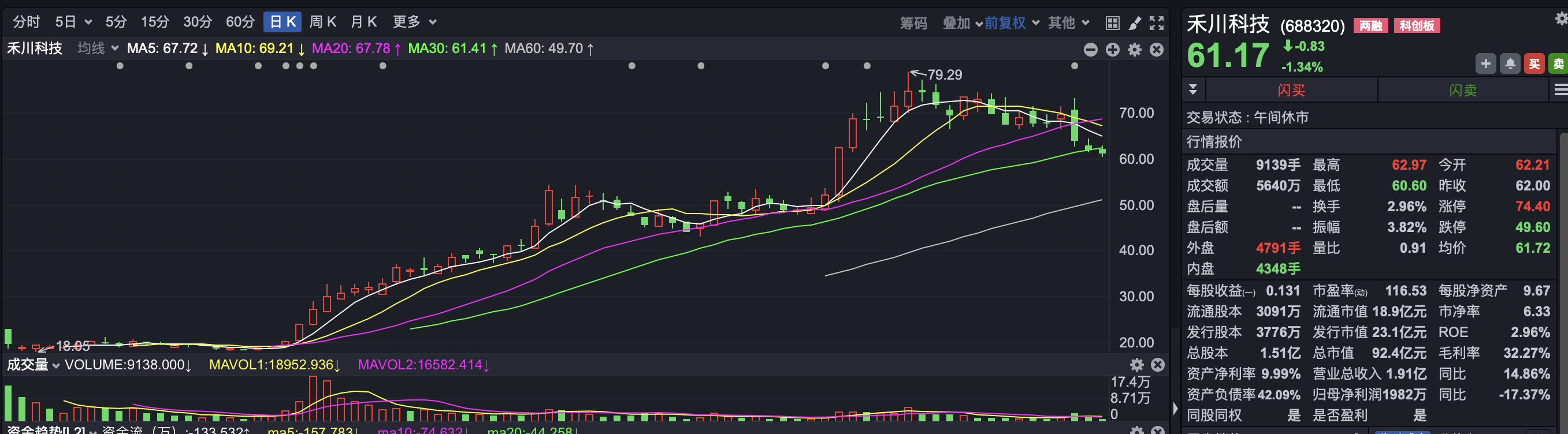Zoom in the K-line chart with plus icon
The height and width of the screenshot is (434, 1568).
tap(1113, 49)
